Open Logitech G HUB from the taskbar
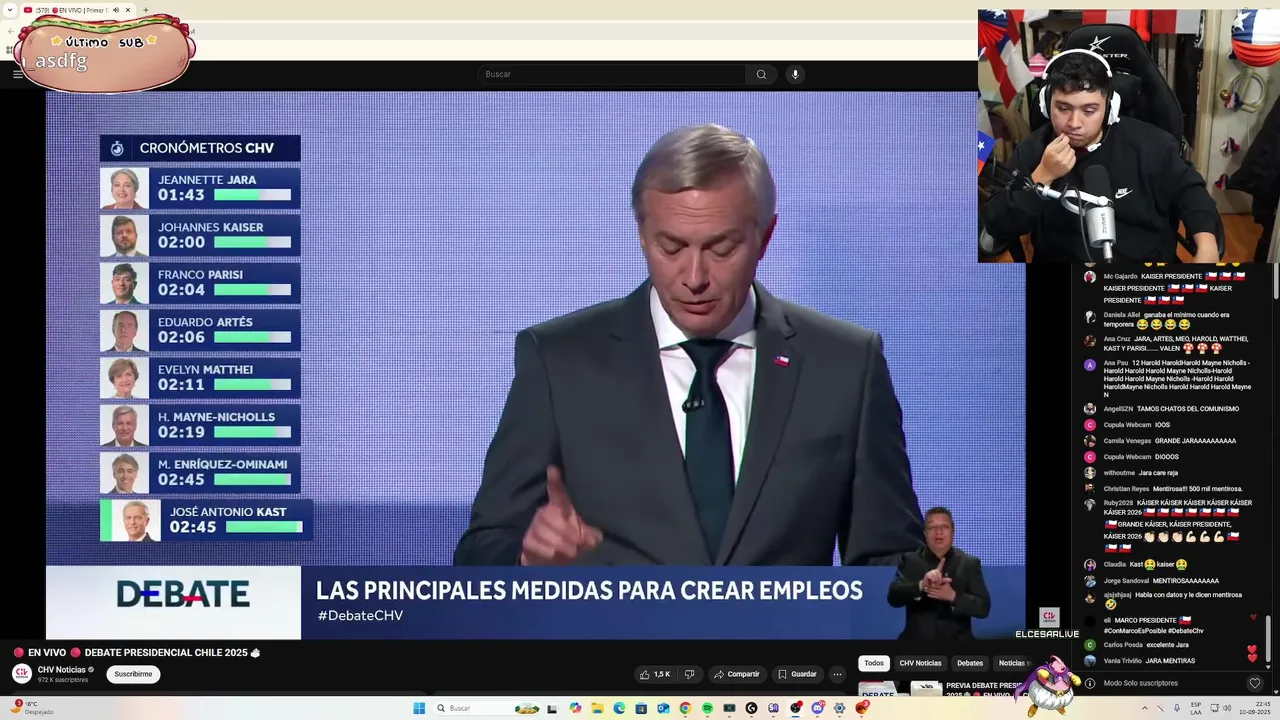Viewport: 1280px width, 720px height. [x=751, y=708]
